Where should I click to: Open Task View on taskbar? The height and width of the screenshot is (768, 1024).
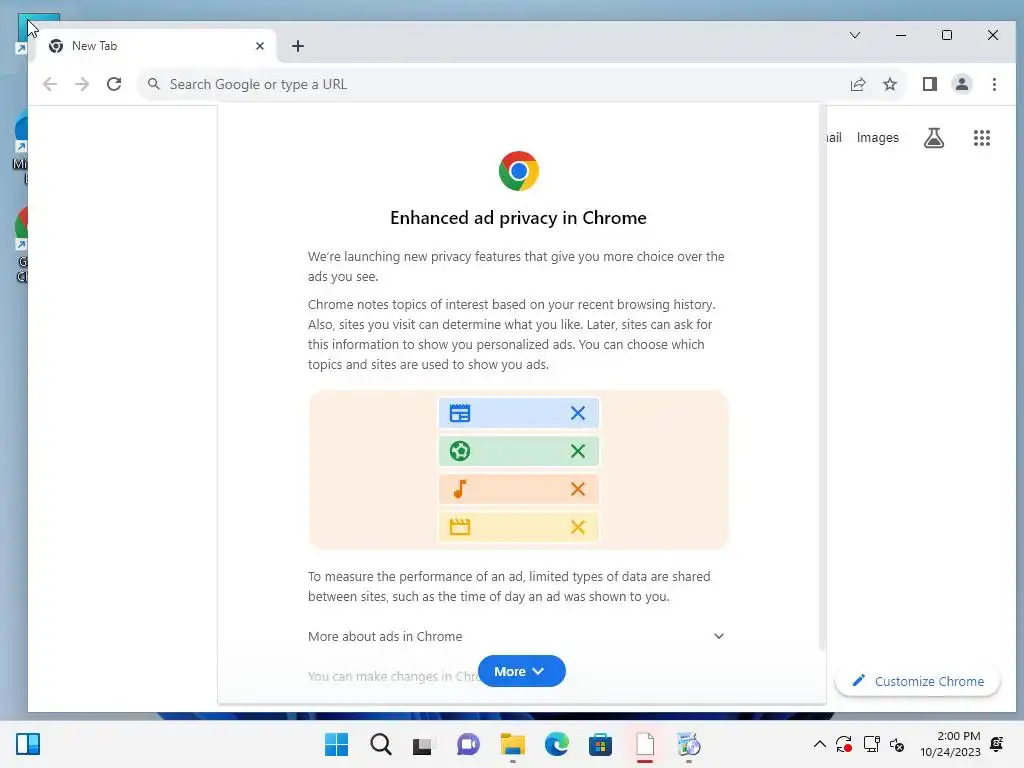click(x=423, y=744)
